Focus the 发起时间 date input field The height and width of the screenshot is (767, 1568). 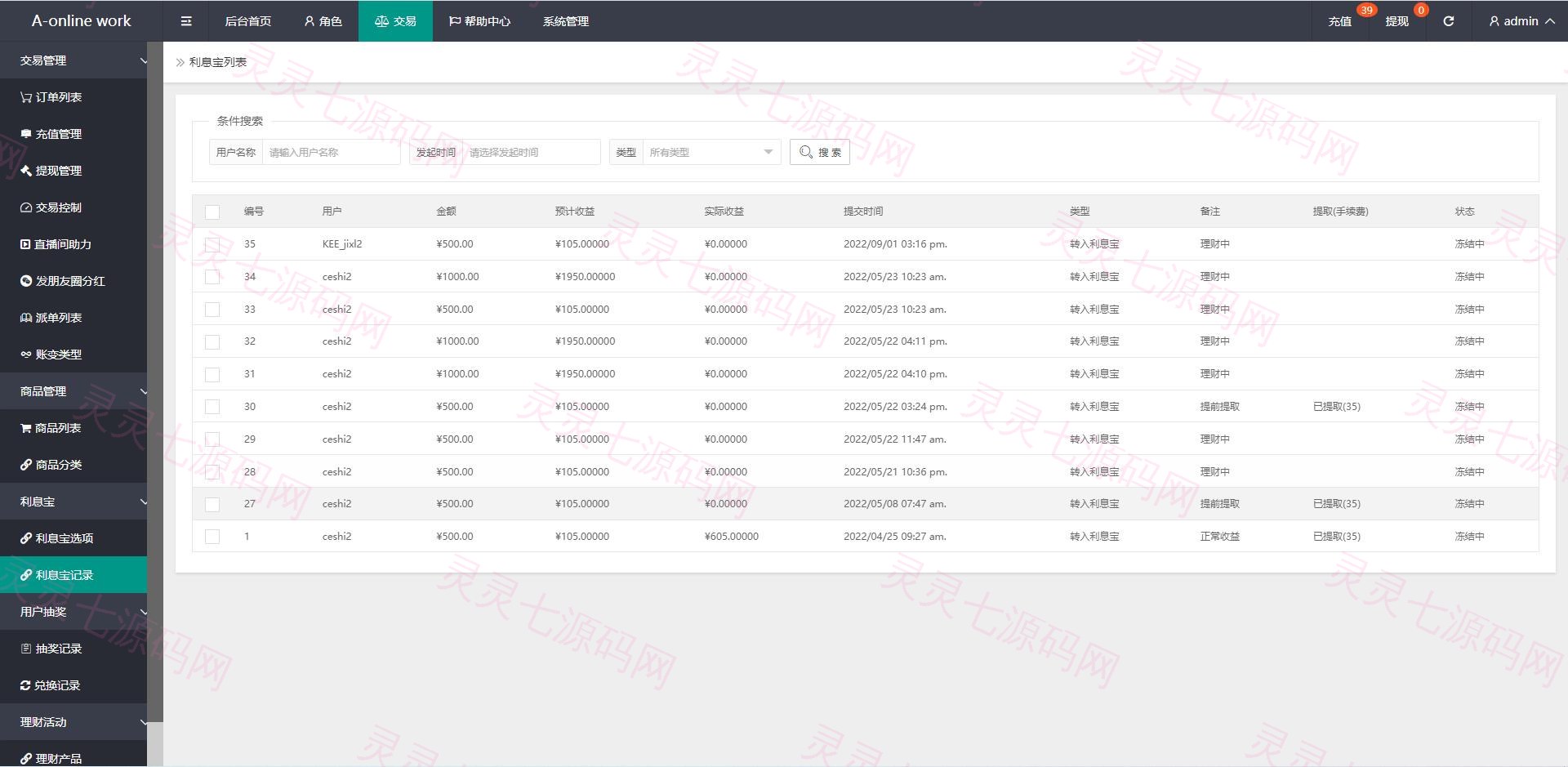531,152
